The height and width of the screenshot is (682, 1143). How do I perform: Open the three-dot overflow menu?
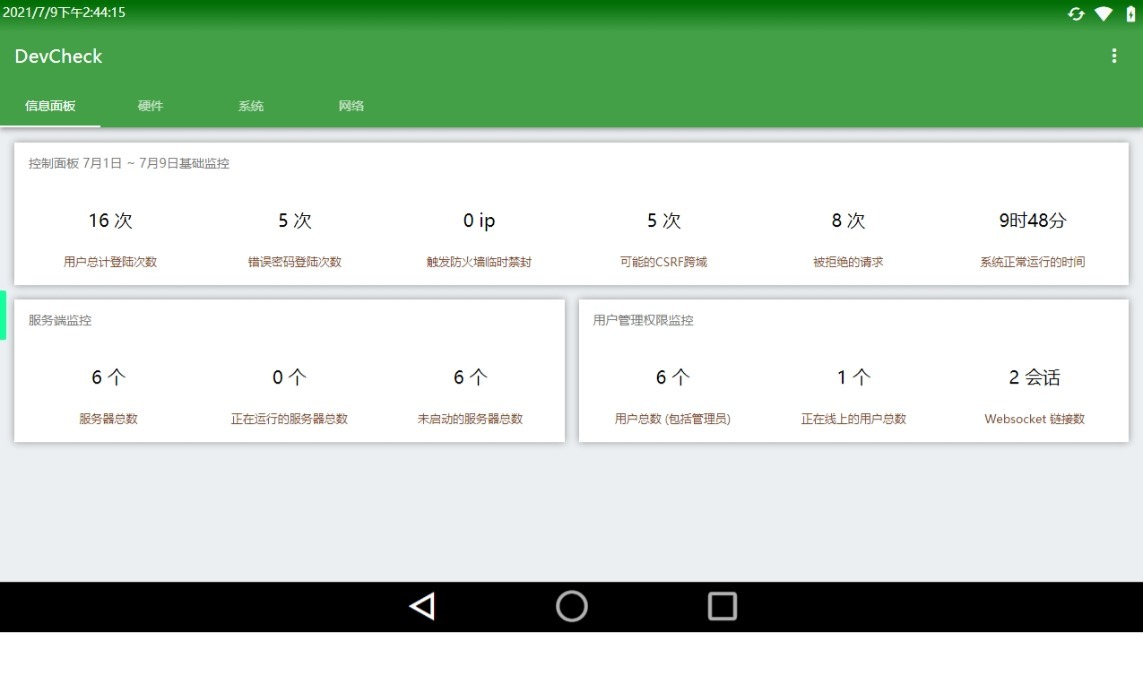click(x=1113, y=56)
